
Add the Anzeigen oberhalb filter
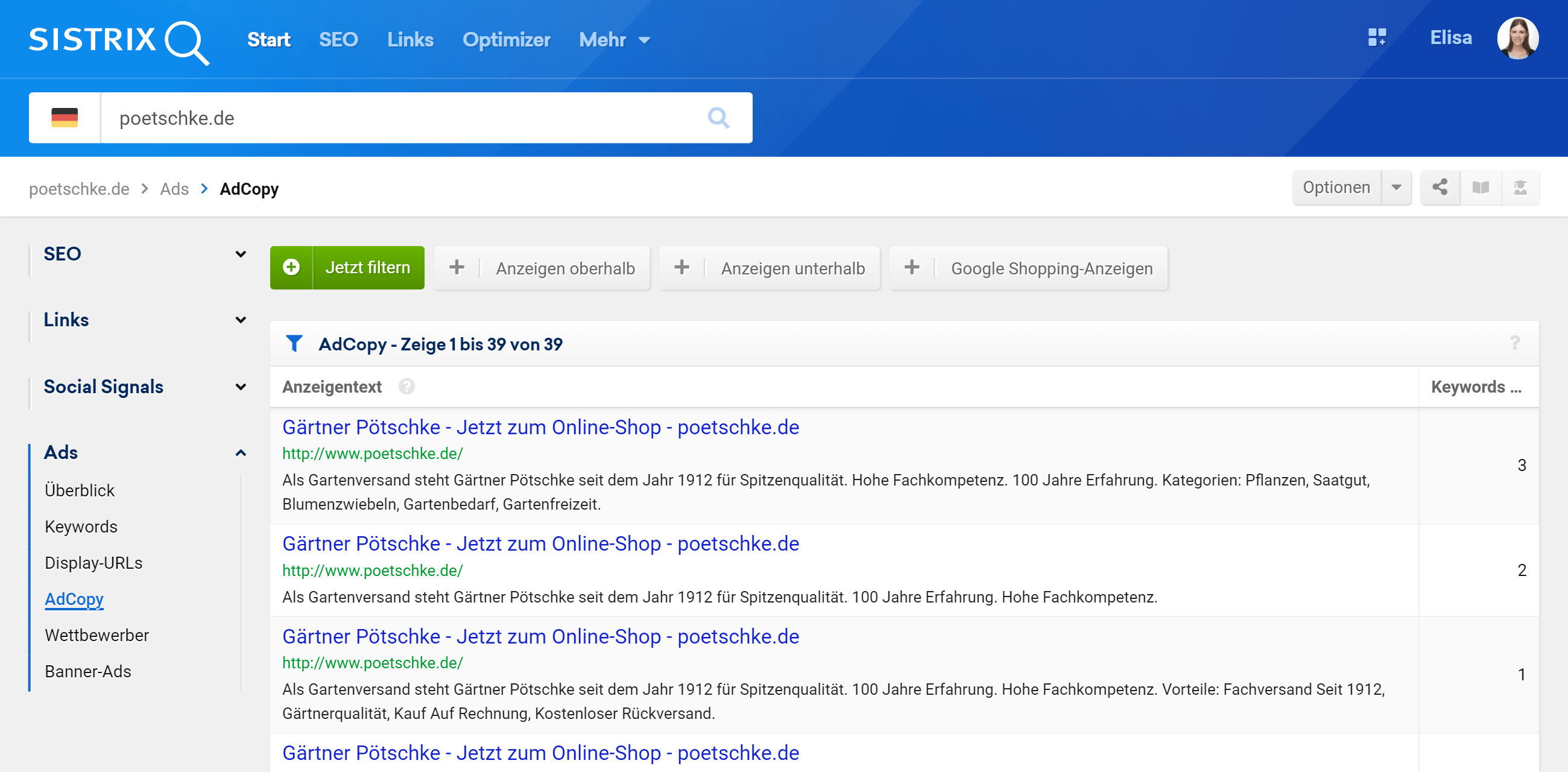(542, 268)
